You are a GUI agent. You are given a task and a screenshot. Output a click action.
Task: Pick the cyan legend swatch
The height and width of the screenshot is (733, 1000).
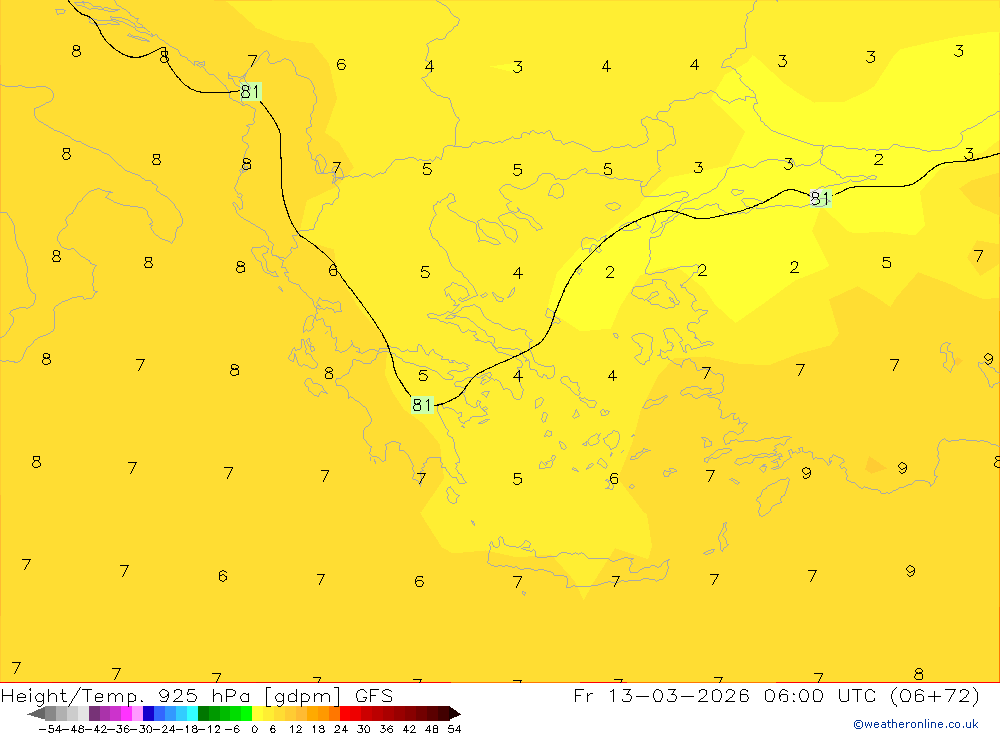(192, 714)
